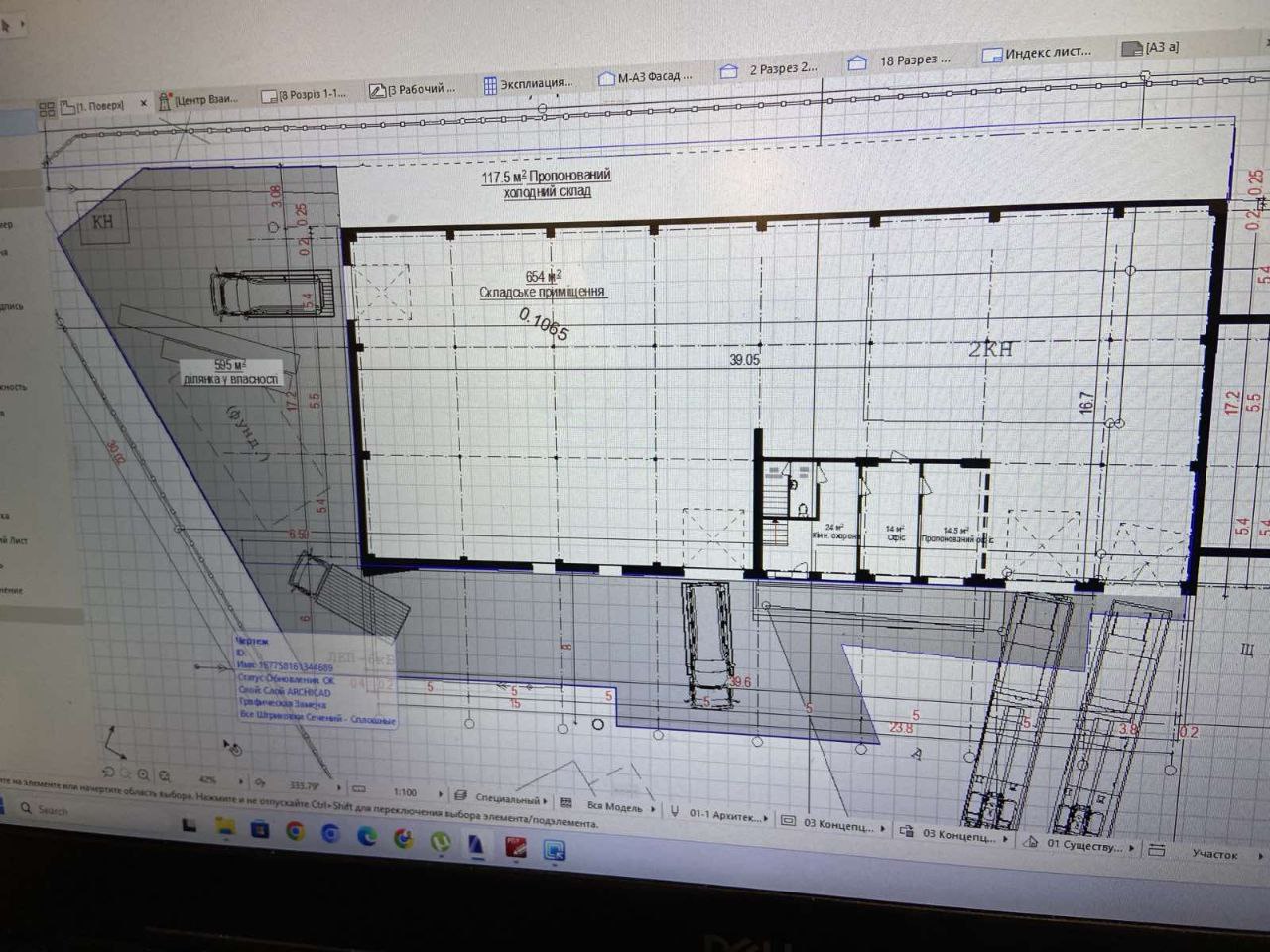Click the 39.05 dimension text
The width and height of the screenshot is (1270, 952).
[744, 360]
